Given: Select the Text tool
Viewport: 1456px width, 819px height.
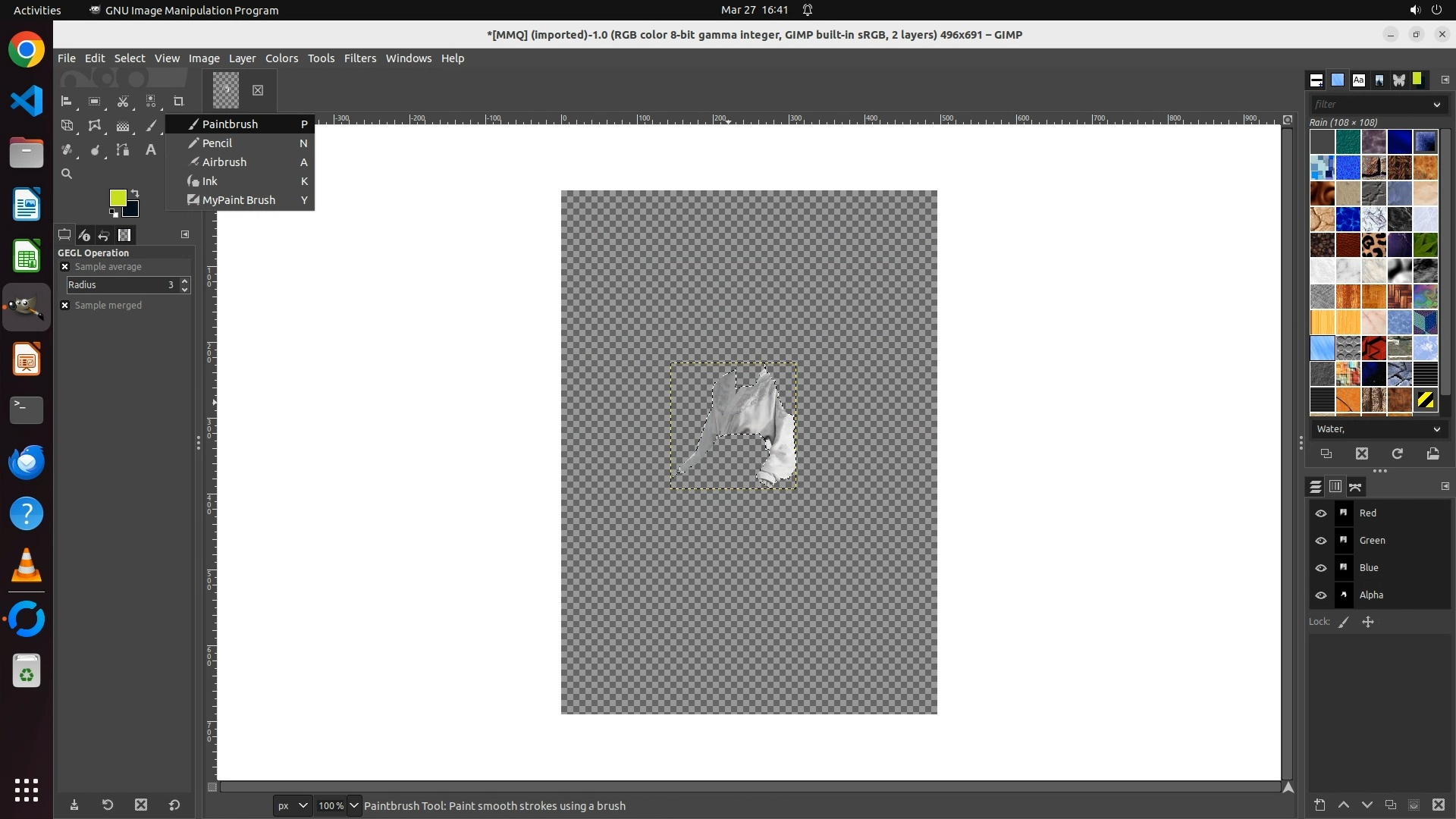Looking at the screenshot, I should (x=150, y=150).
